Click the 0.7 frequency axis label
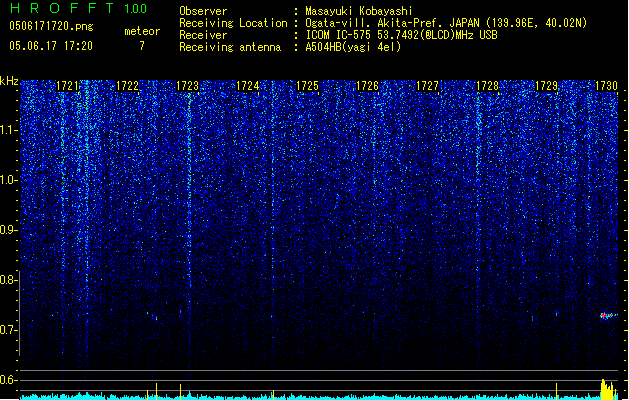The height and width of the screenshot is (400, 629). (9, 330)
